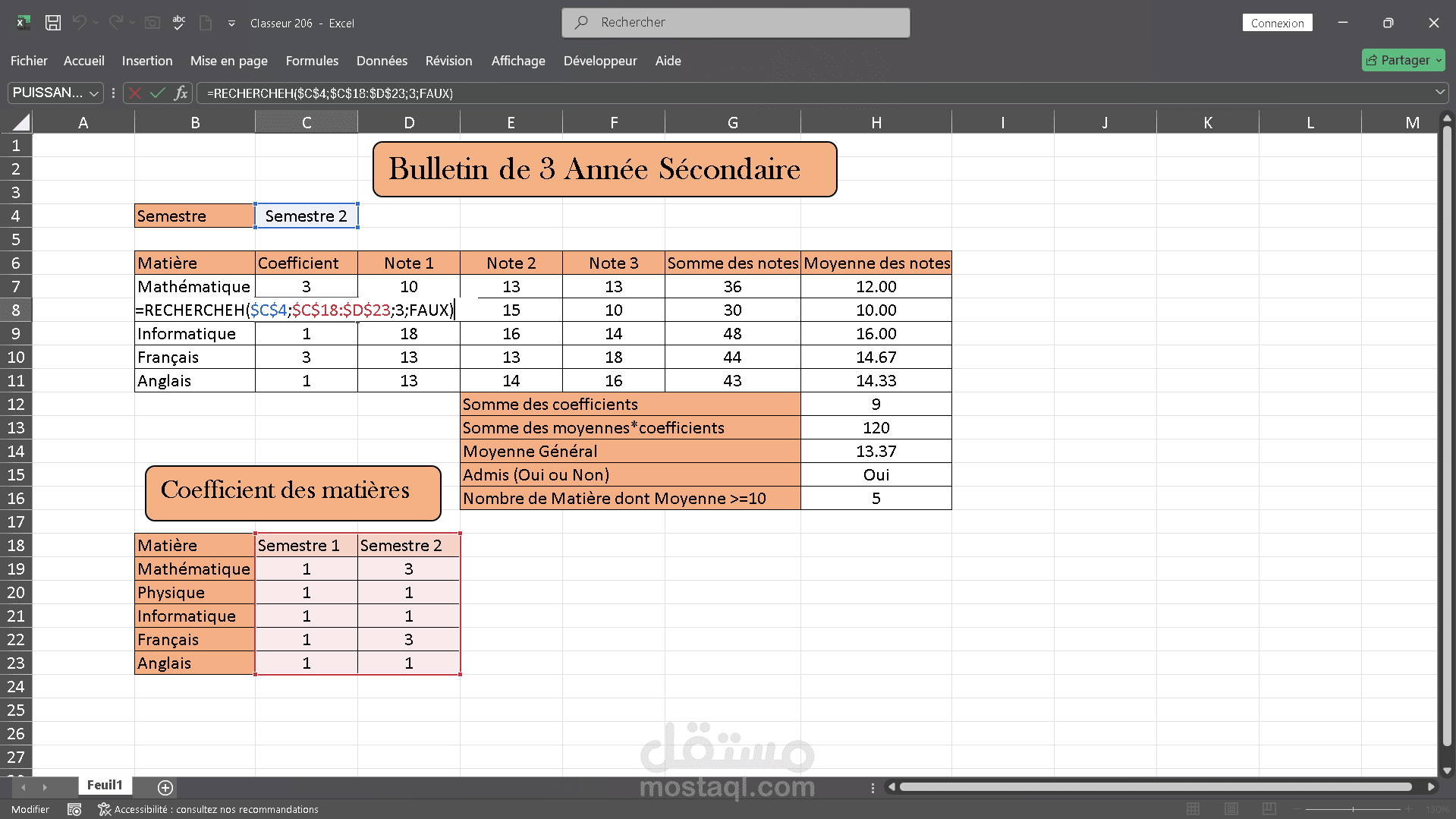Click the redo arrow icon
This screenshot has width=1456, height=819.
[115, 23]
